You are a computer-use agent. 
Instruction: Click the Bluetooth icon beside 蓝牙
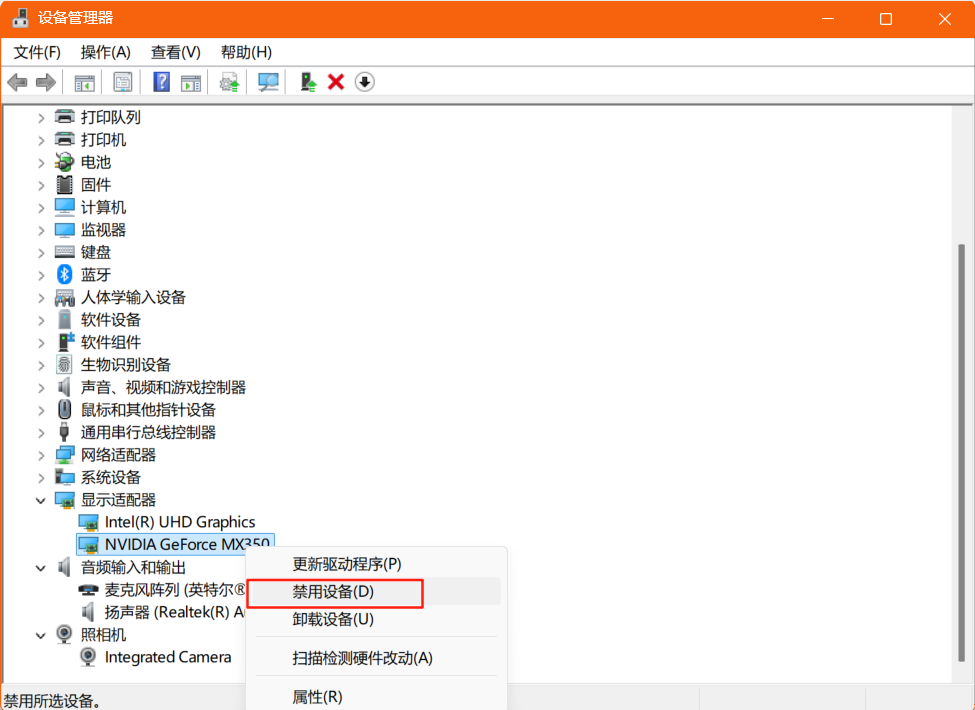coord(64,274)
